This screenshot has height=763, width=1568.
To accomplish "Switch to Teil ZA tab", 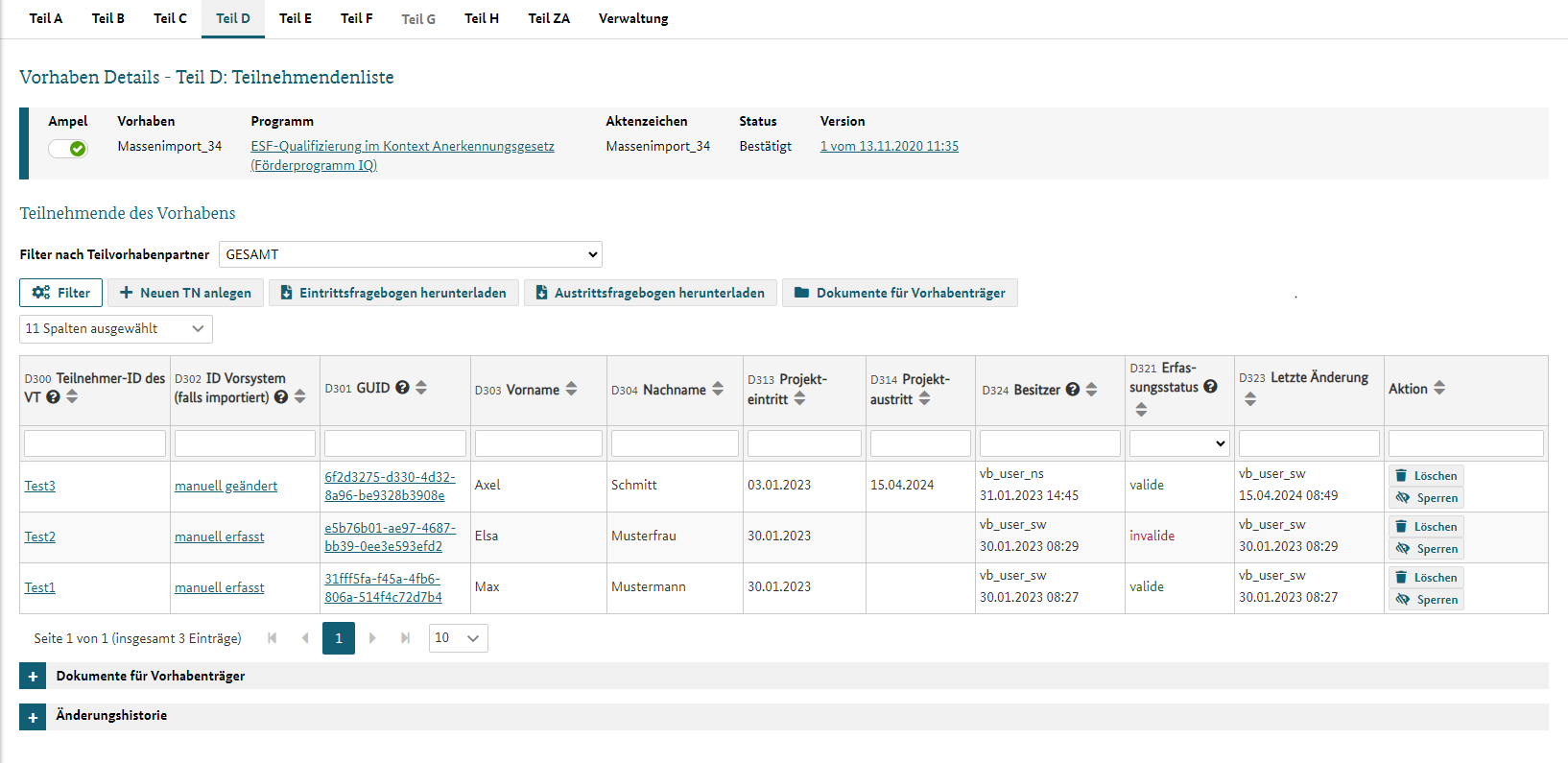I will (x=549, y=18).
